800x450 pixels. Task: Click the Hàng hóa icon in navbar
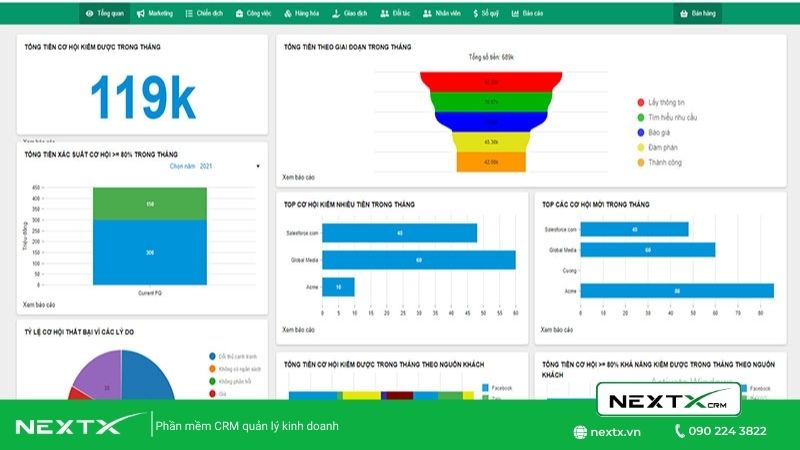[x=287, y=14]
